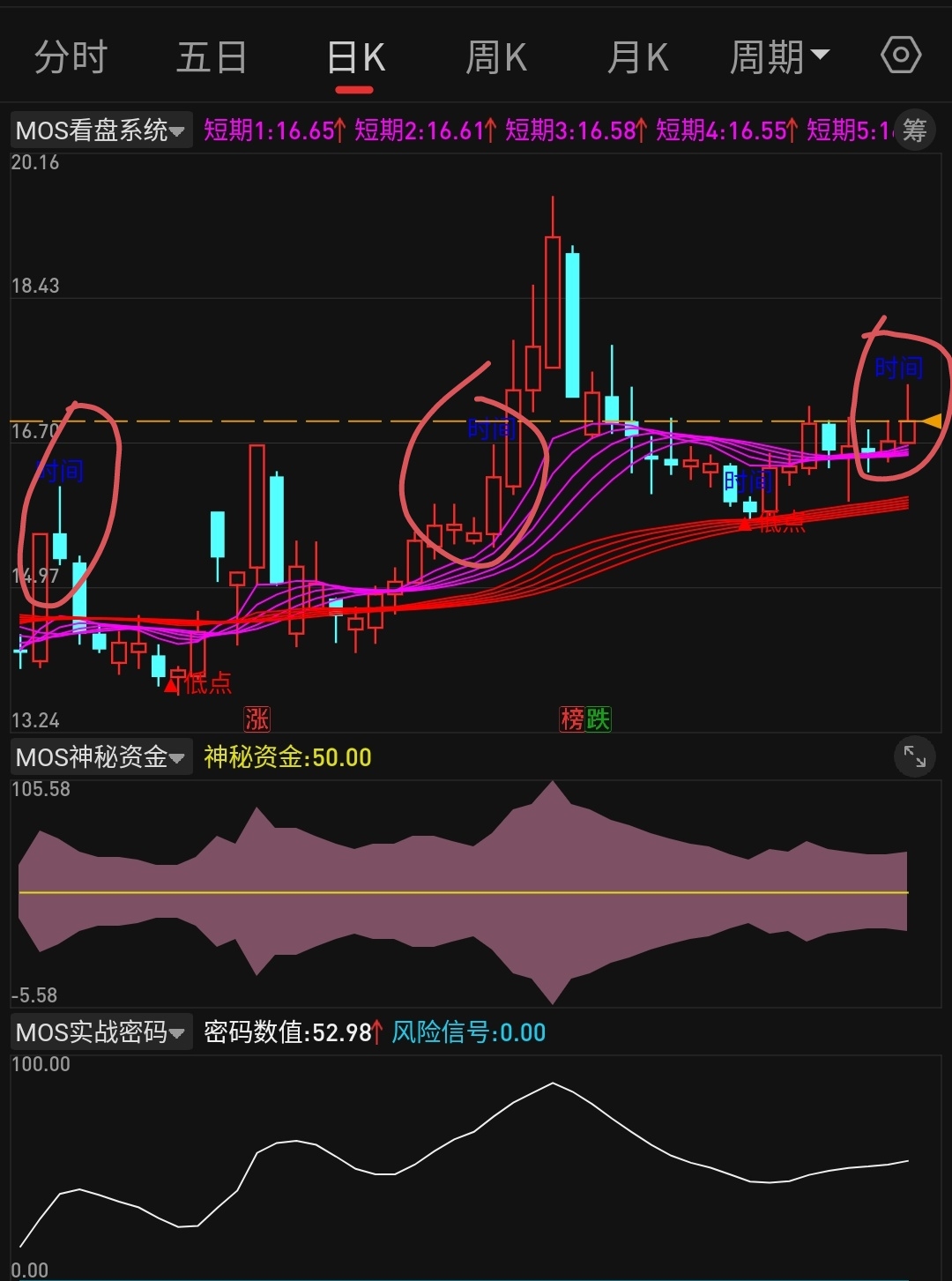The image size is (952, 1281).
Task: Open the 周K chart tab
Action: click(x=496, y=58)
